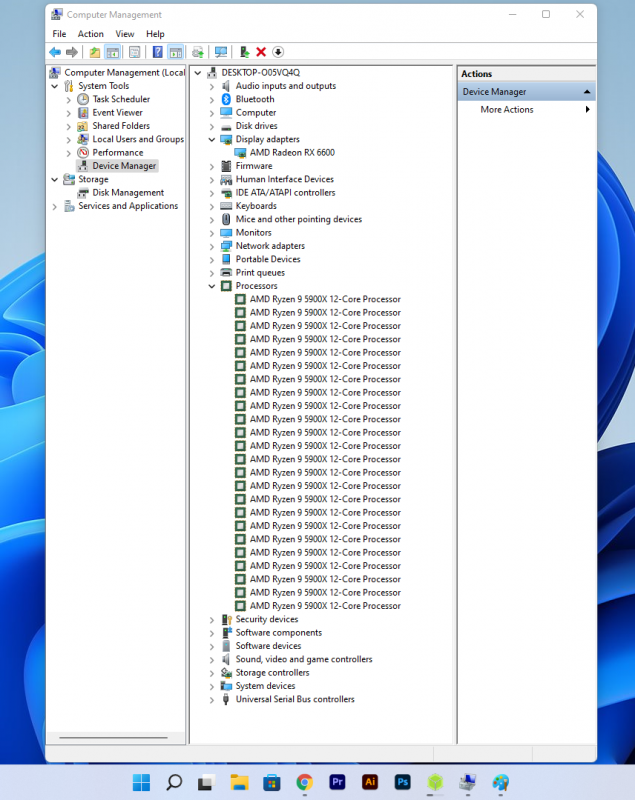This screenshot has width=635, height=800.
Task: Click the Print toolbar icon
Action: pyautogui.click(x=198, y=52)
